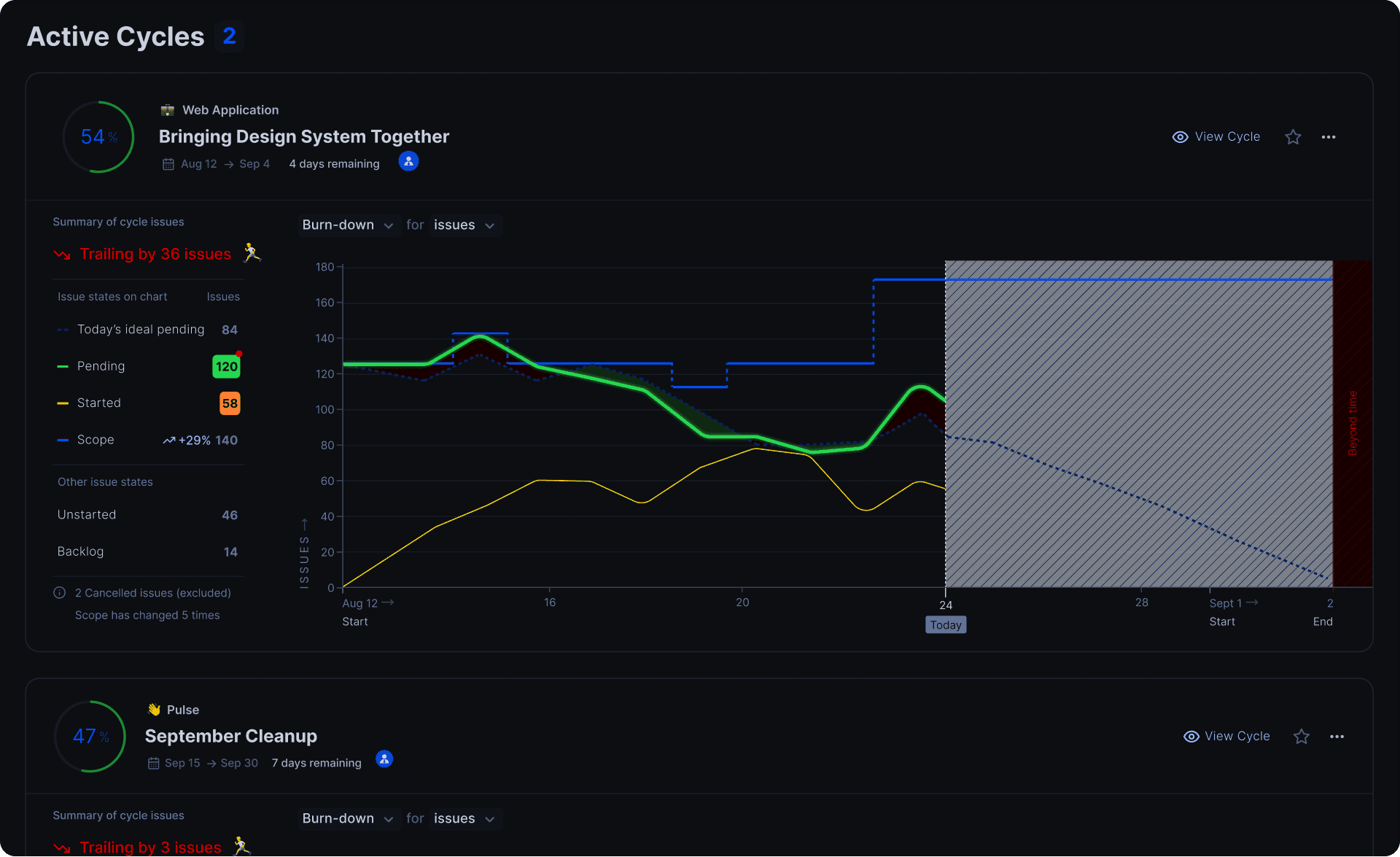1400x857 pixels.
Task: Click the red trending-down icon beside Trailing by 36 issues
Action: coord(62,255)
